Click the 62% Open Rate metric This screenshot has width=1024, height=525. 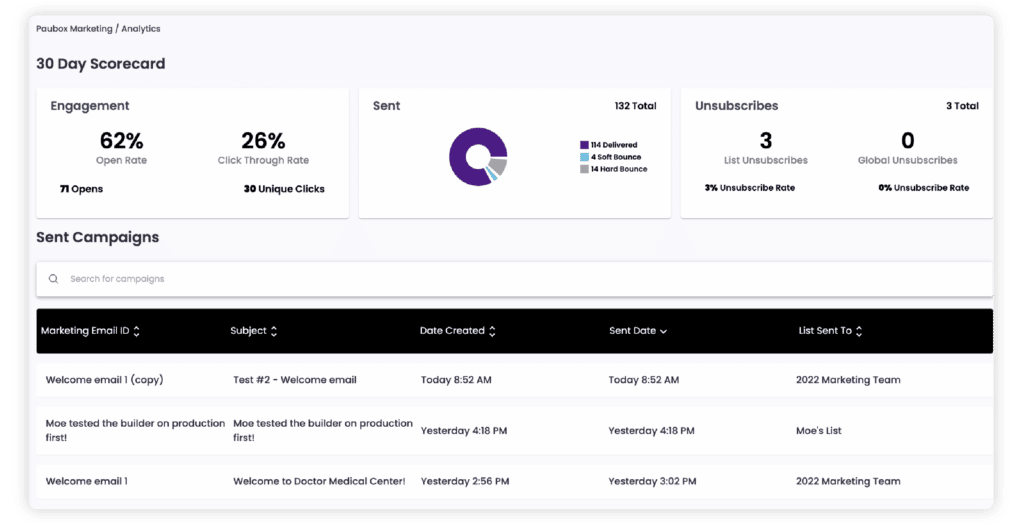pyautogui.click(x=121, y=141)
